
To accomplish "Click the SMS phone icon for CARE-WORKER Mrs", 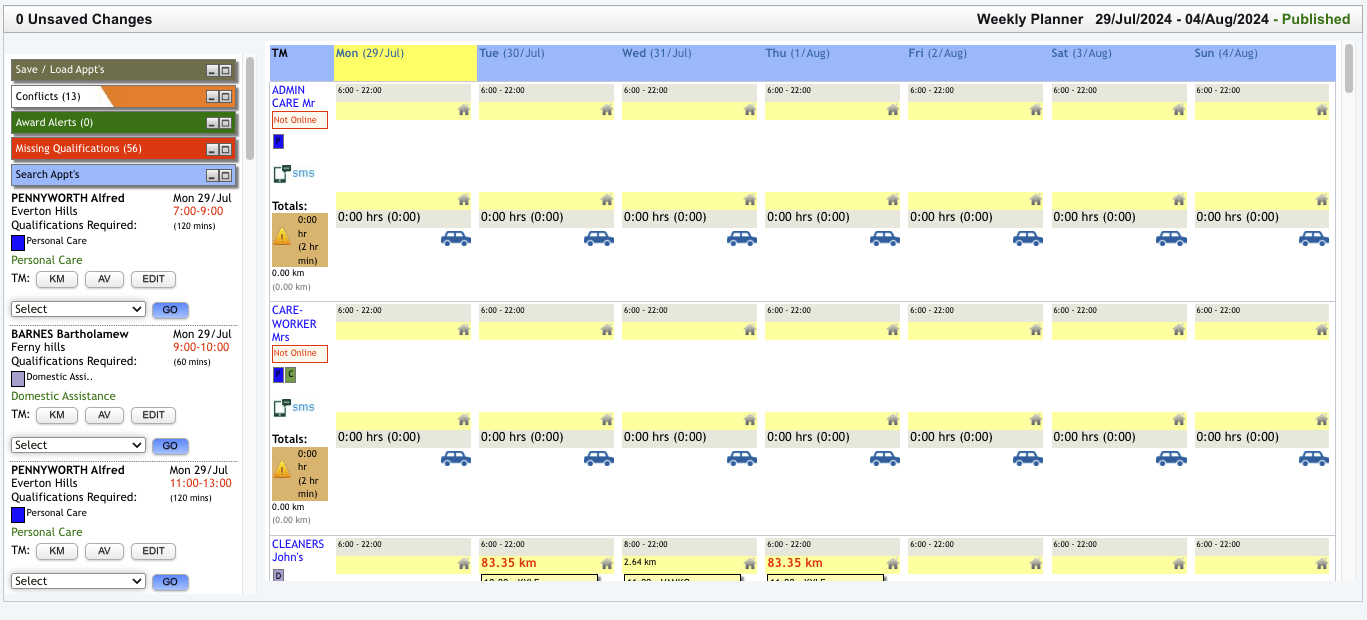I will (x=282, y=407).
